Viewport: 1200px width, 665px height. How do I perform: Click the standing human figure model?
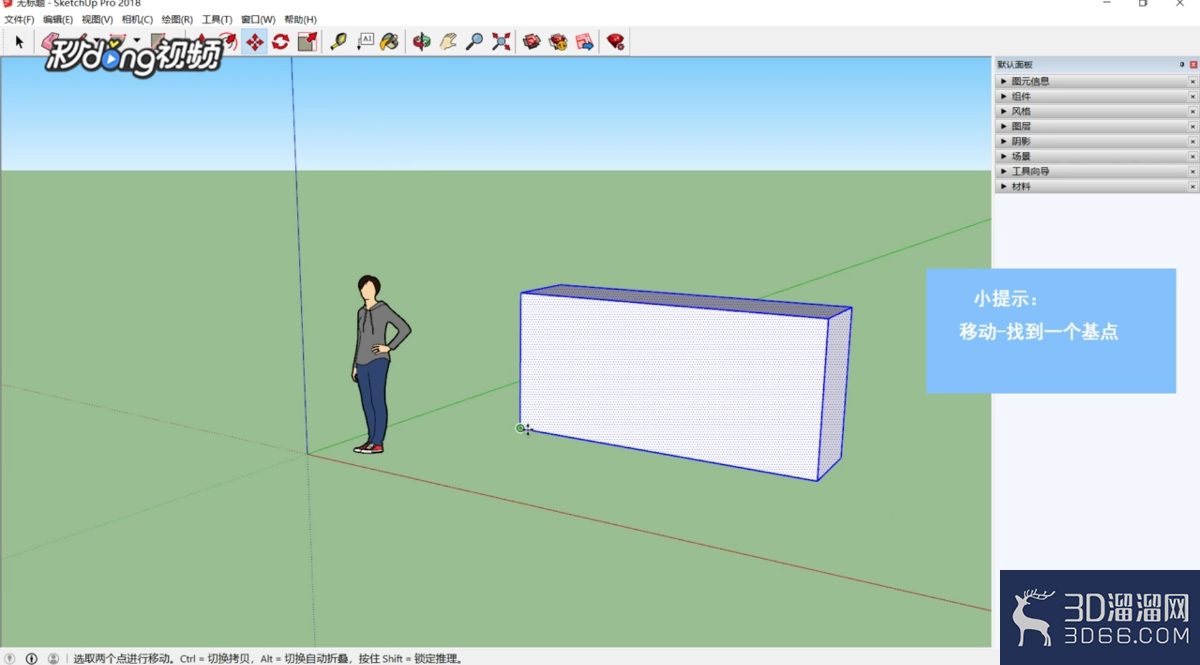pyautogui.click(x=377, y=364)
